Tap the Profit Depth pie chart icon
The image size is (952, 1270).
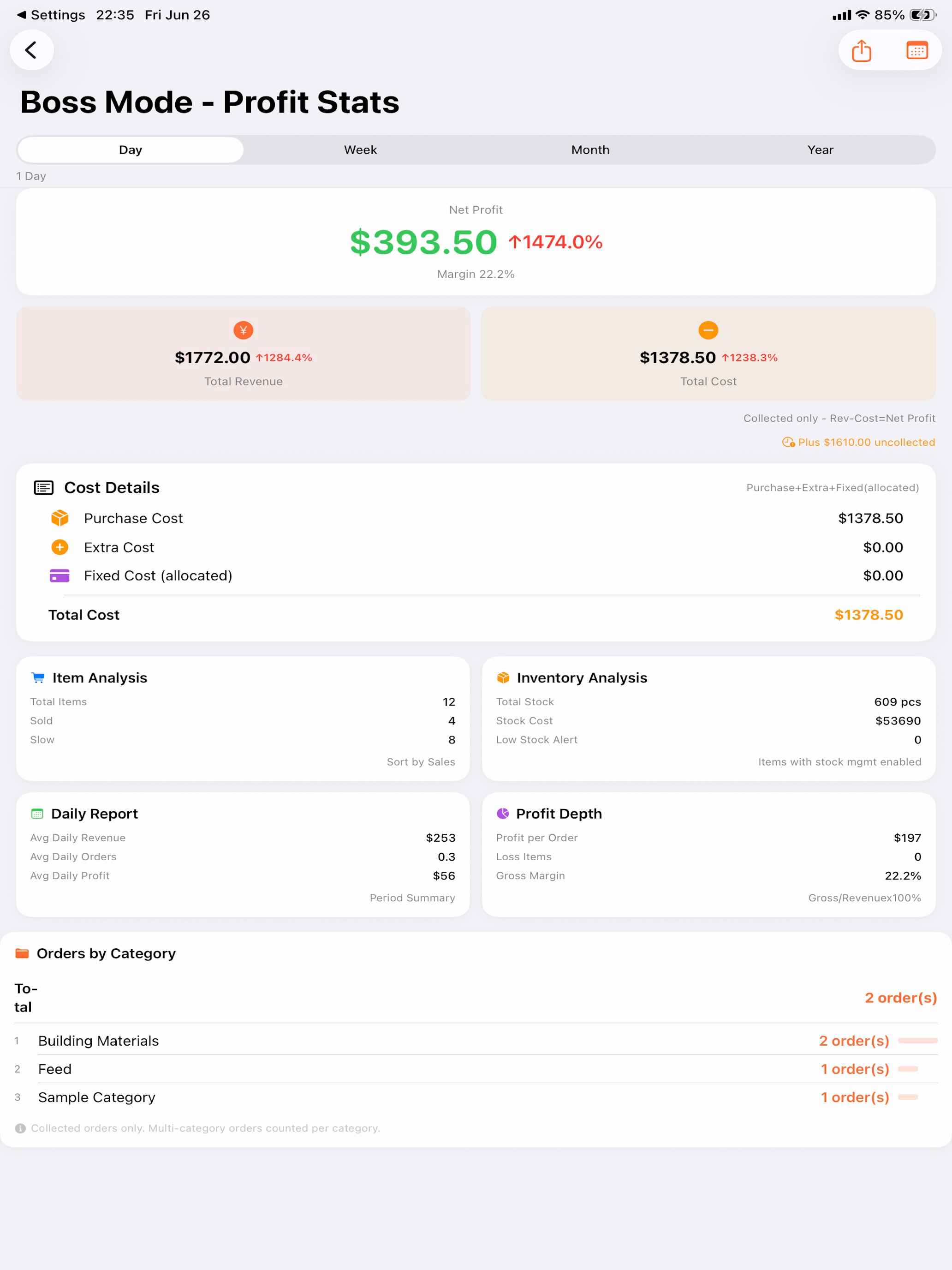[503, 814]
